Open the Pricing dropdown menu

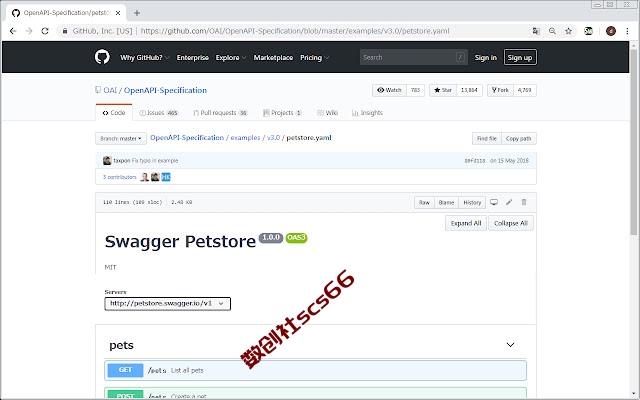click(x=314, y=58)
